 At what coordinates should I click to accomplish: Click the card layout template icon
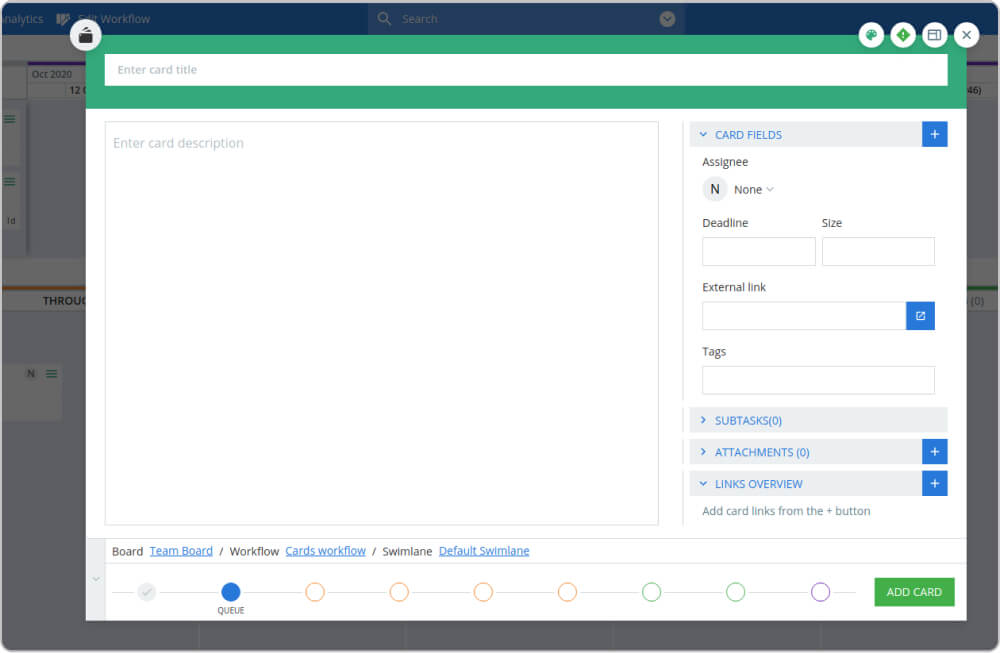point(934,35)
